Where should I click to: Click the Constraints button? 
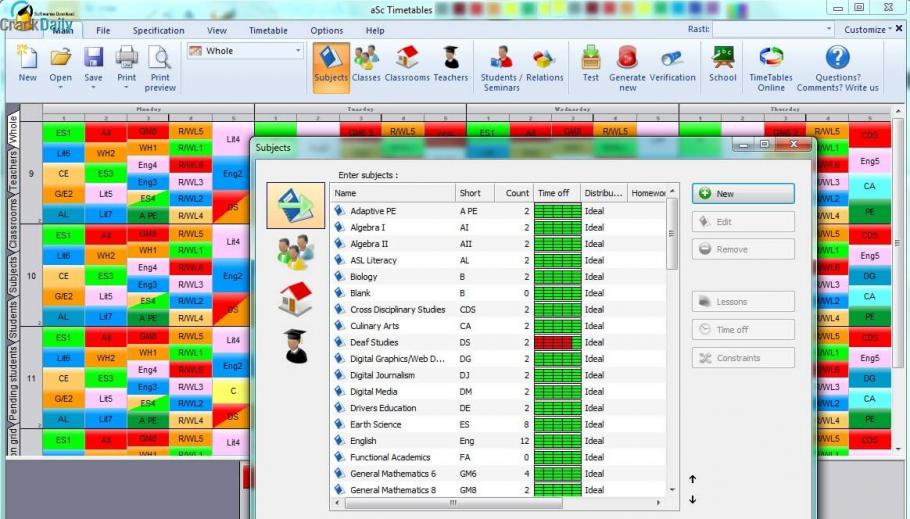pyautogui.click(x=743, y=358)
